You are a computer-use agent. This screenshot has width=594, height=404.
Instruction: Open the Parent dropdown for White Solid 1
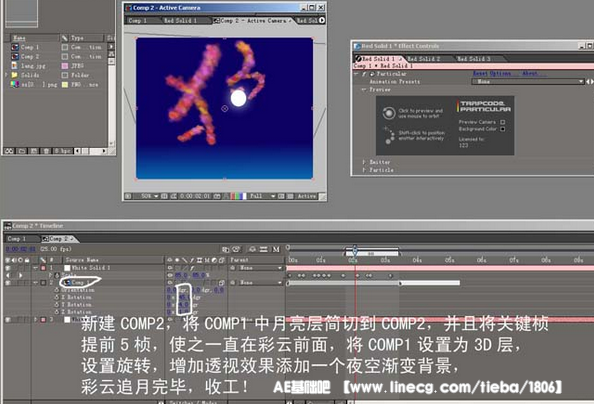[x=261, y=268]
